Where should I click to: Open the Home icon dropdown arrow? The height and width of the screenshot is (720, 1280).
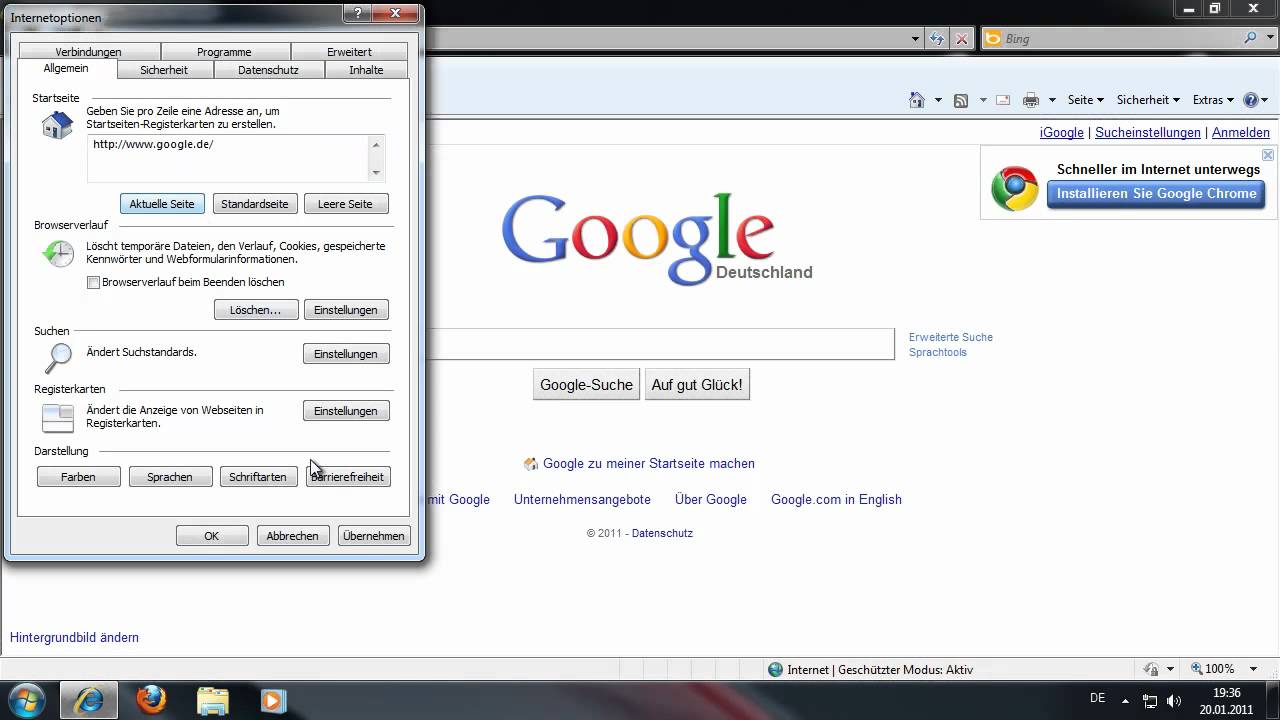(x=938, y=100)
